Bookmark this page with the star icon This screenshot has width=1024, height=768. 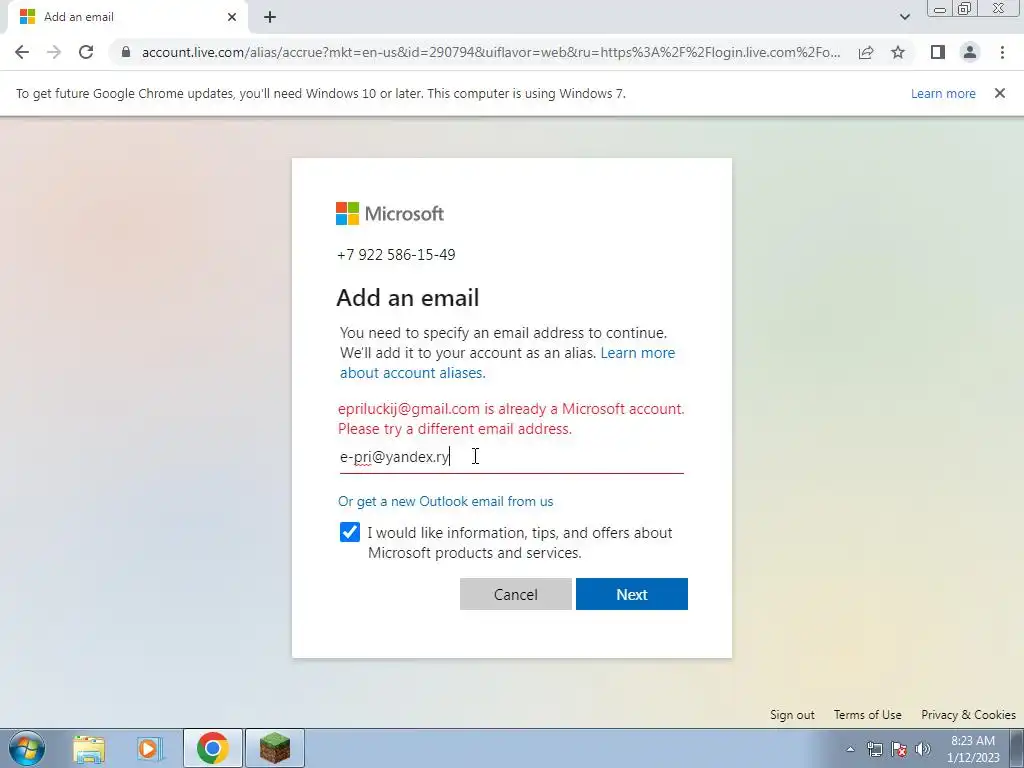(898, 52)
